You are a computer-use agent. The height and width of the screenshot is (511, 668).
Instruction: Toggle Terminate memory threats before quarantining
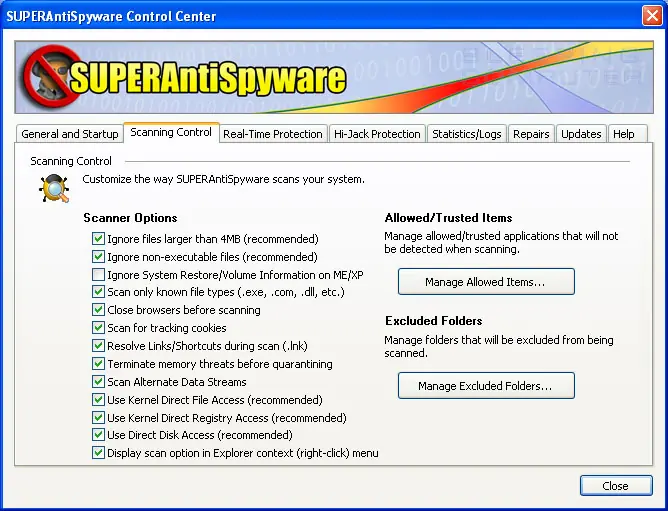click(98, 364)
